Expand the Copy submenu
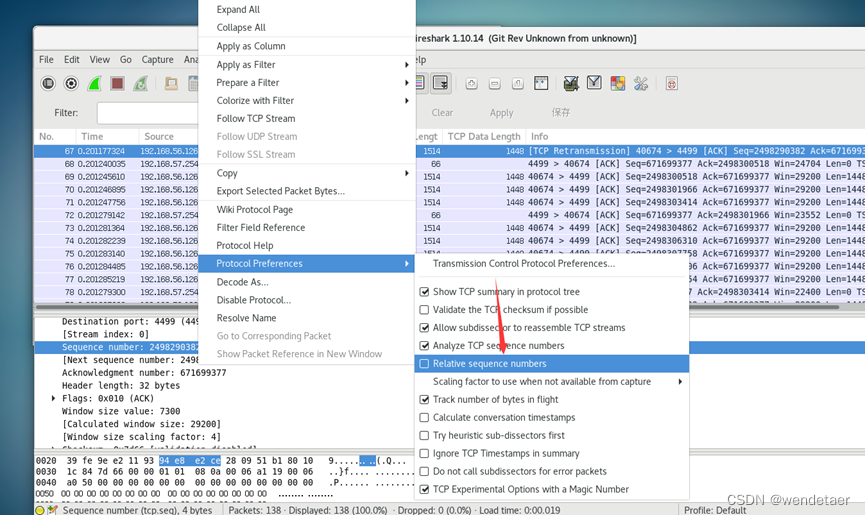Screen dimensions: 865x515 tap(306, 173)
